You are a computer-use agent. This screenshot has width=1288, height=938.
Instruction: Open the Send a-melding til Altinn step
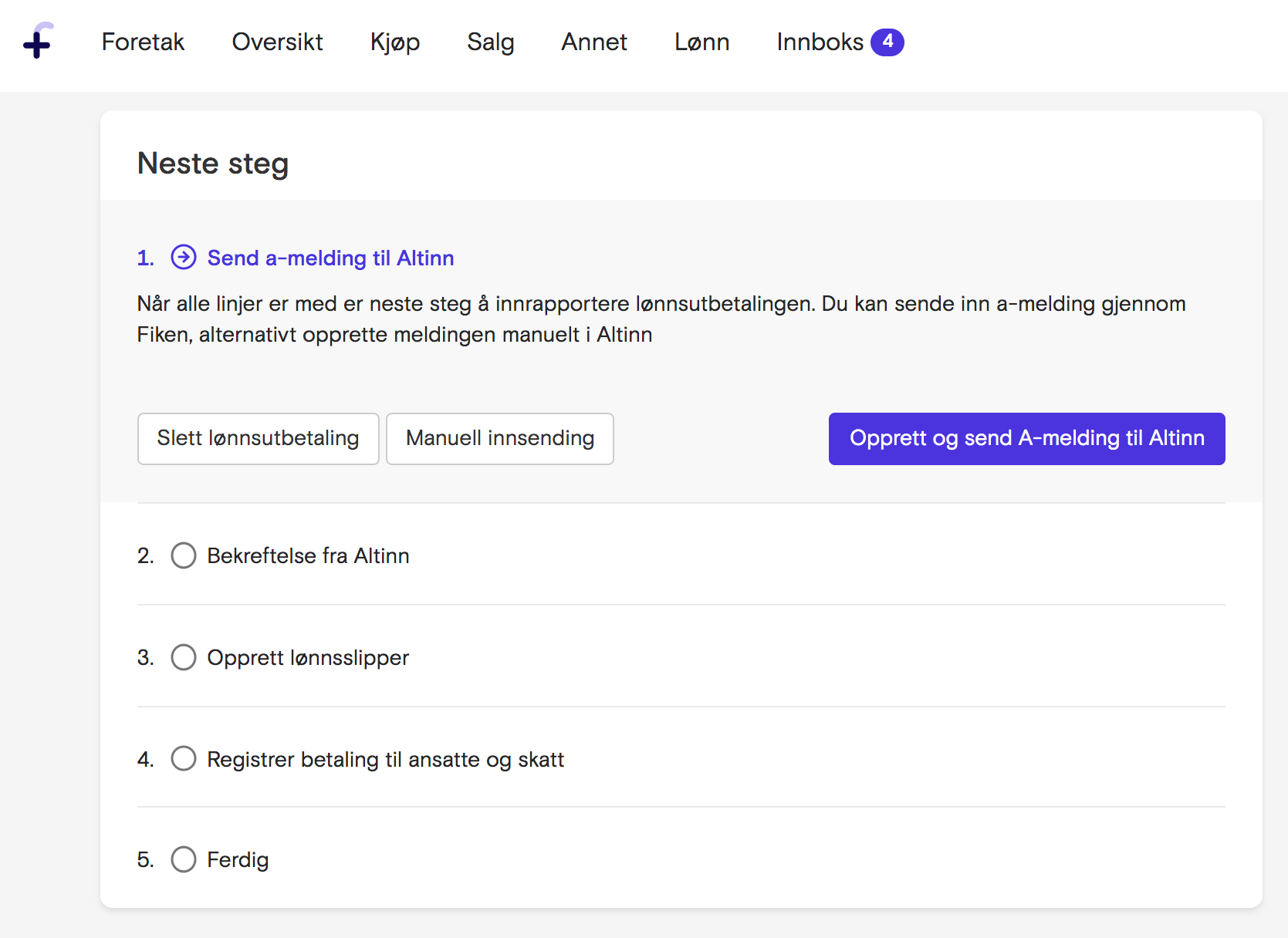[x=330, y=258]
